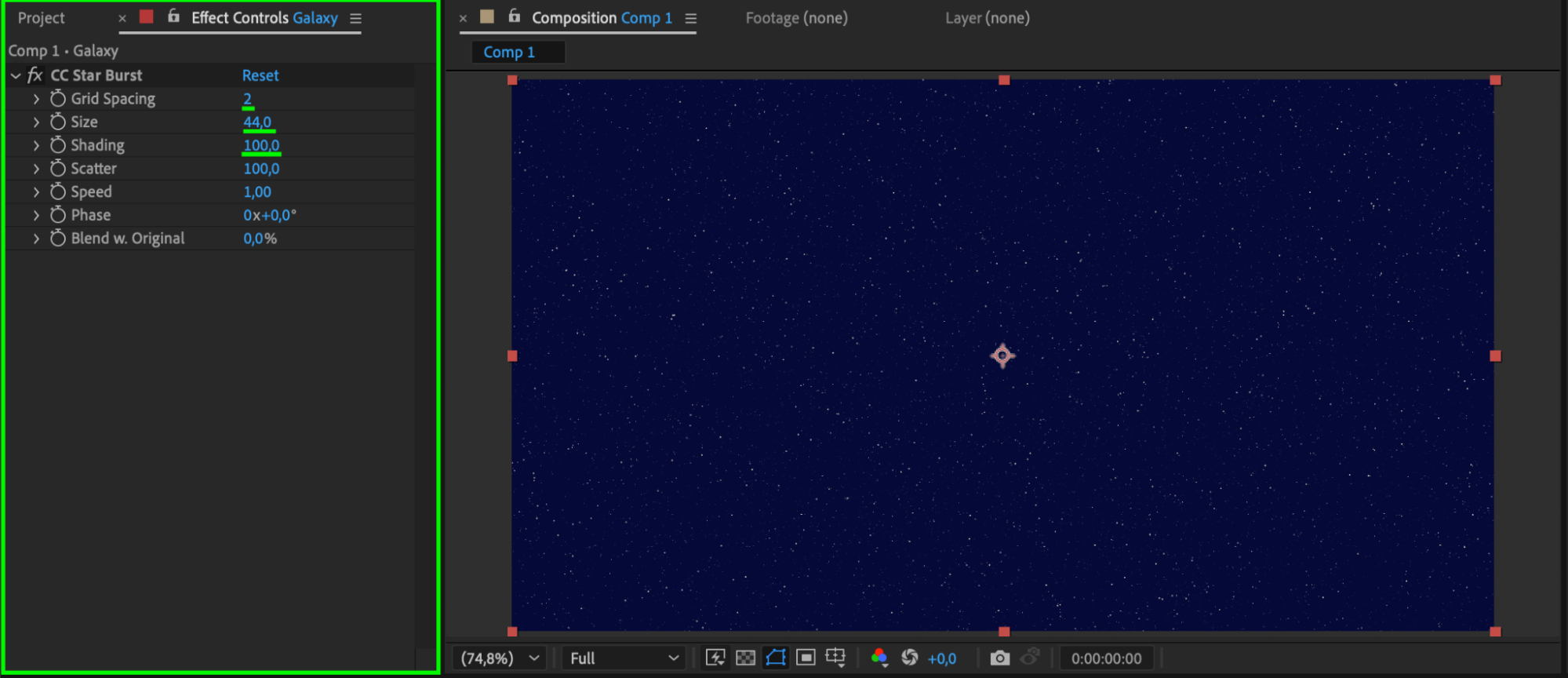Collapse CC Star Burst effect
The image size is (1568, 678).
click(x=16, y=75)
